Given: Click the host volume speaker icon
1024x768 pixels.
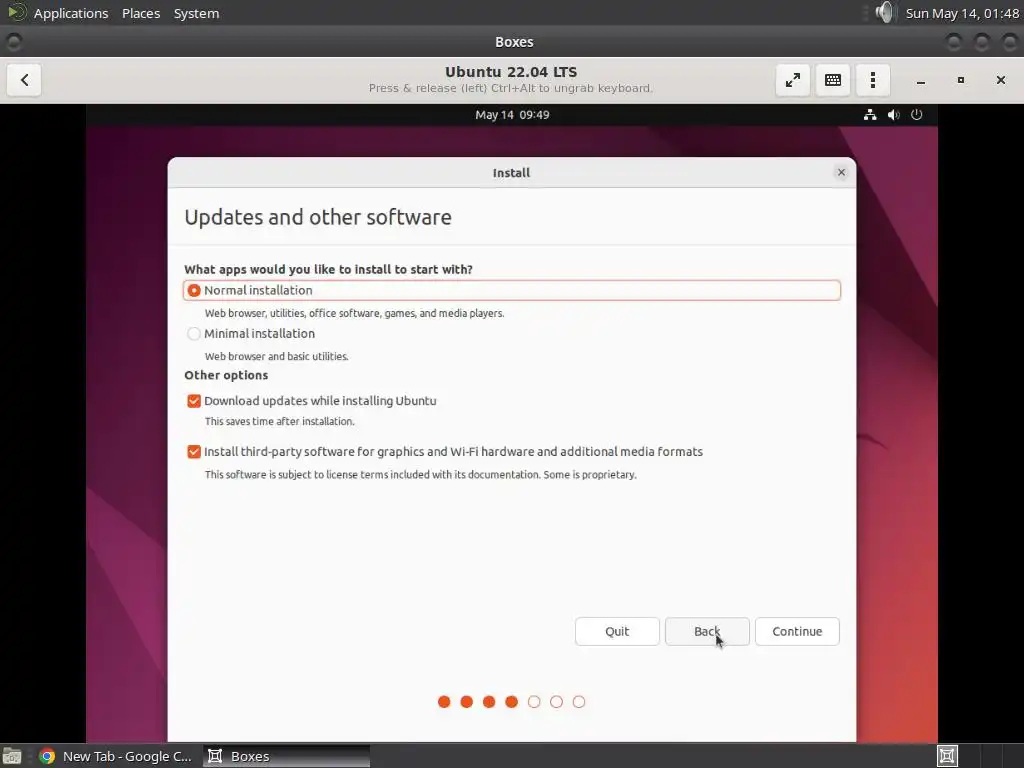Looking at the screenshot, I should point(885,12).
